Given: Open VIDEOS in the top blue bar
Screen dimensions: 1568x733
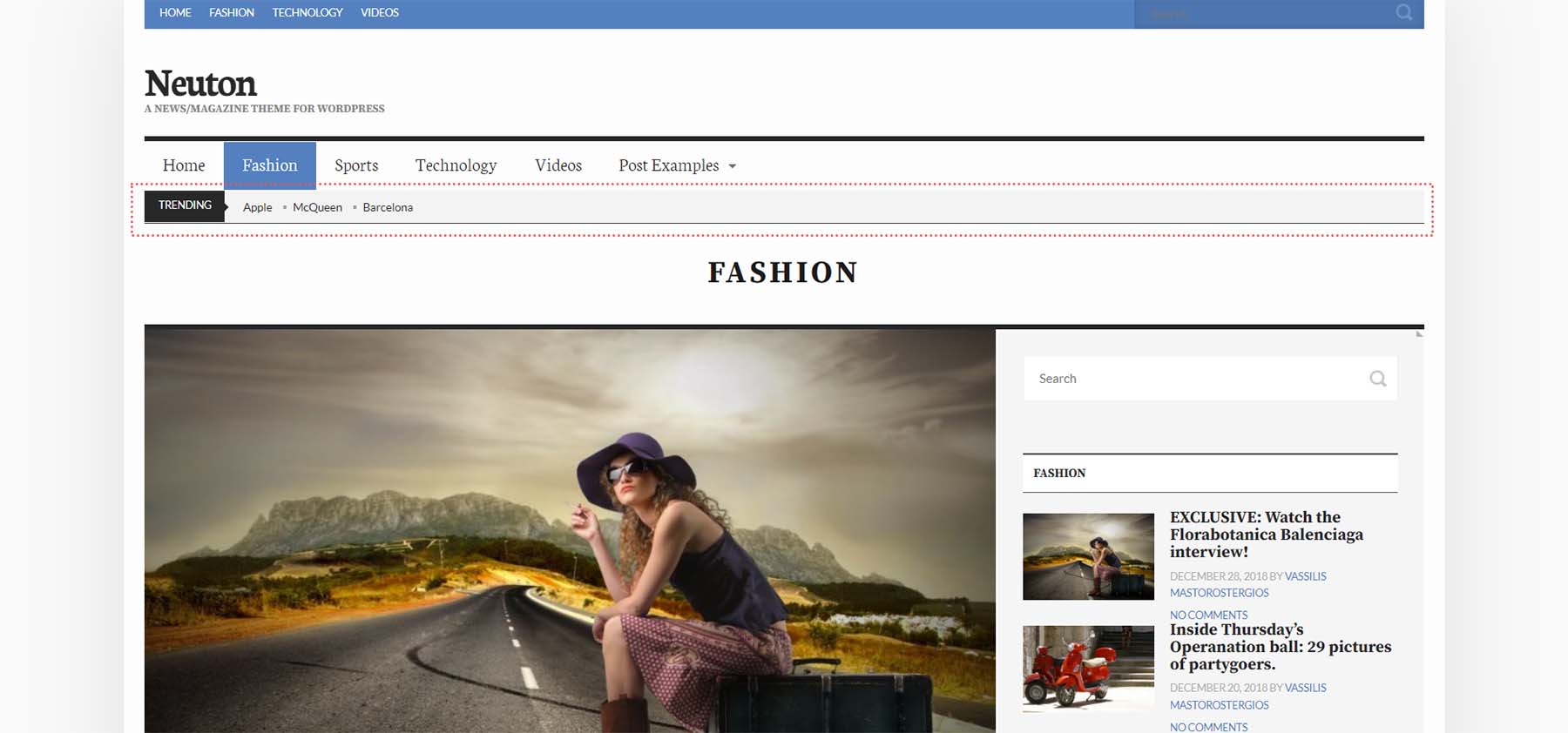Looking at the screenshot, I should (380, 12).
